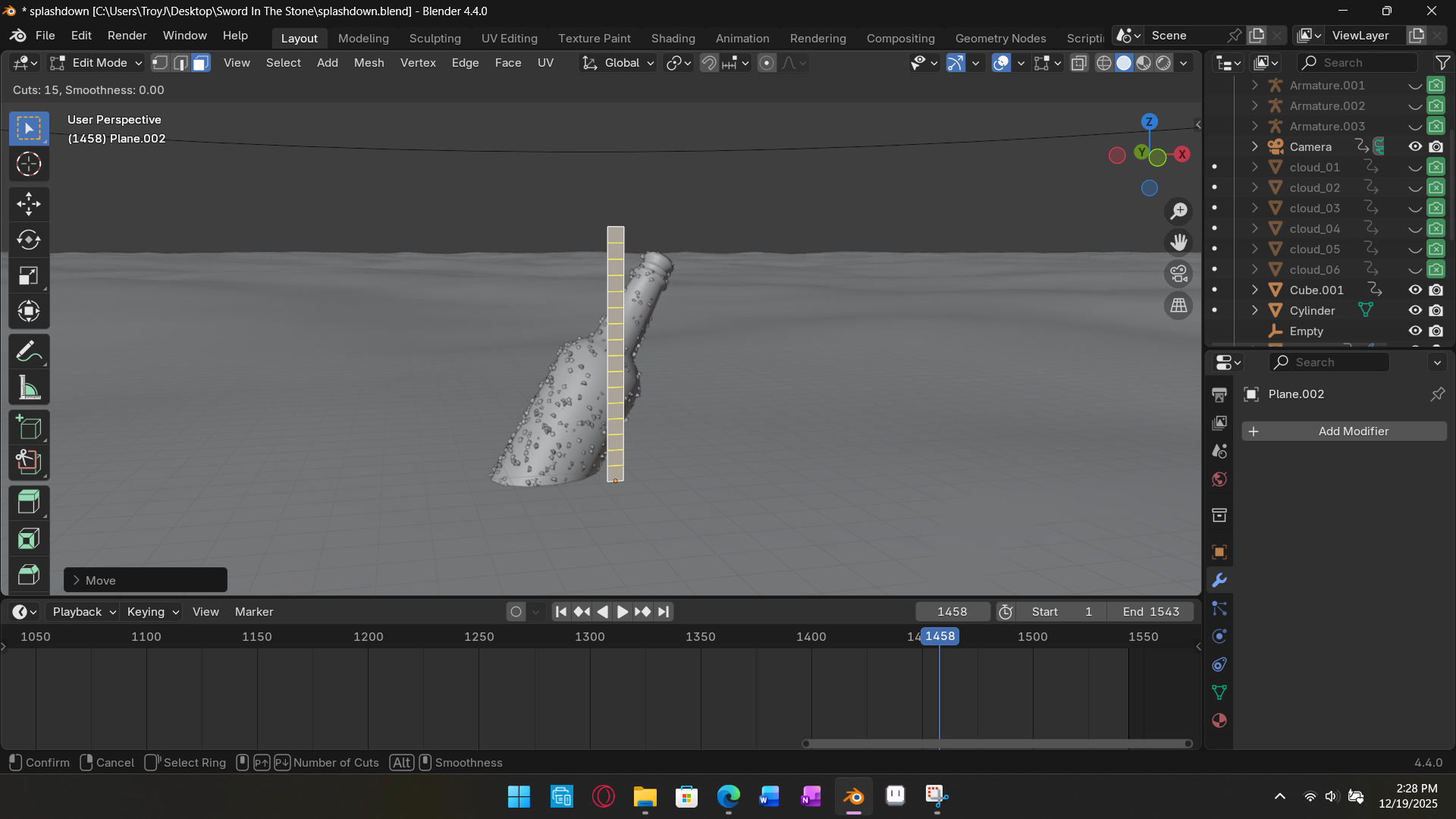The image size is (1456, 819).
Task: Select the Select Box tool
Action: [x=29, y=128]
